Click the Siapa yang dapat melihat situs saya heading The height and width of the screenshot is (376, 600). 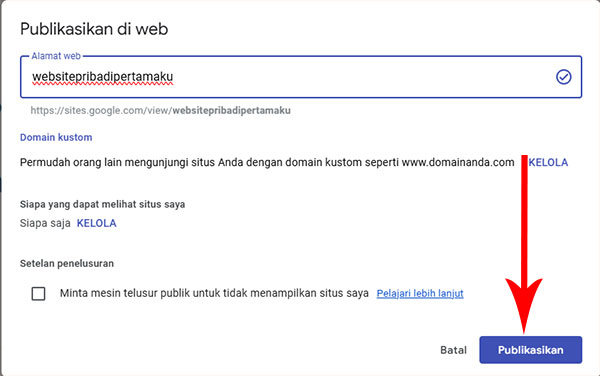pos(103,204)
